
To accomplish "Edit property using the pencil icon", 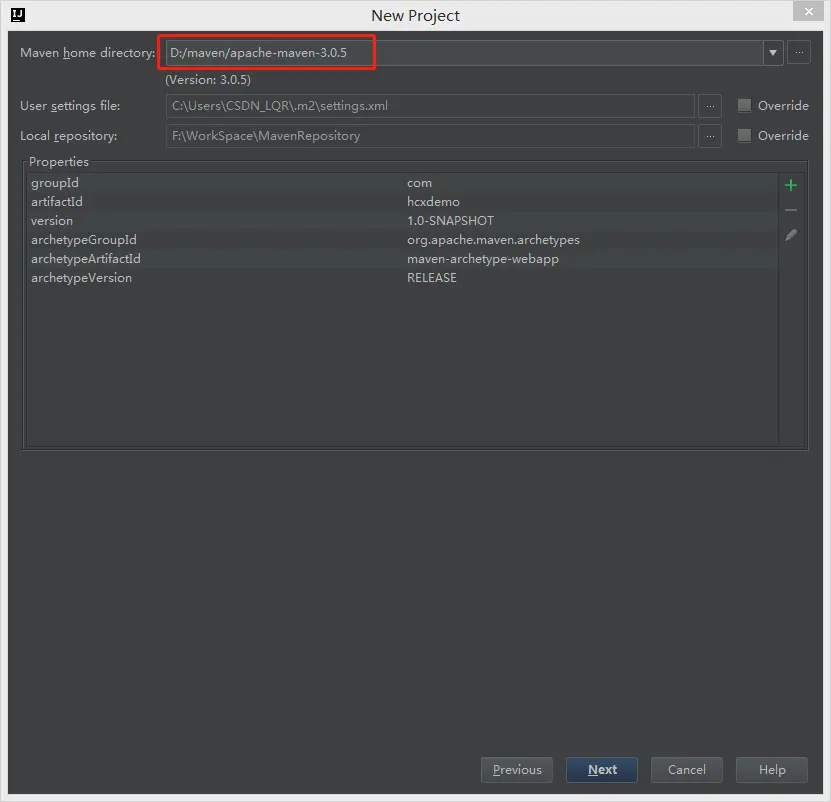I will (x=791, y=235).
